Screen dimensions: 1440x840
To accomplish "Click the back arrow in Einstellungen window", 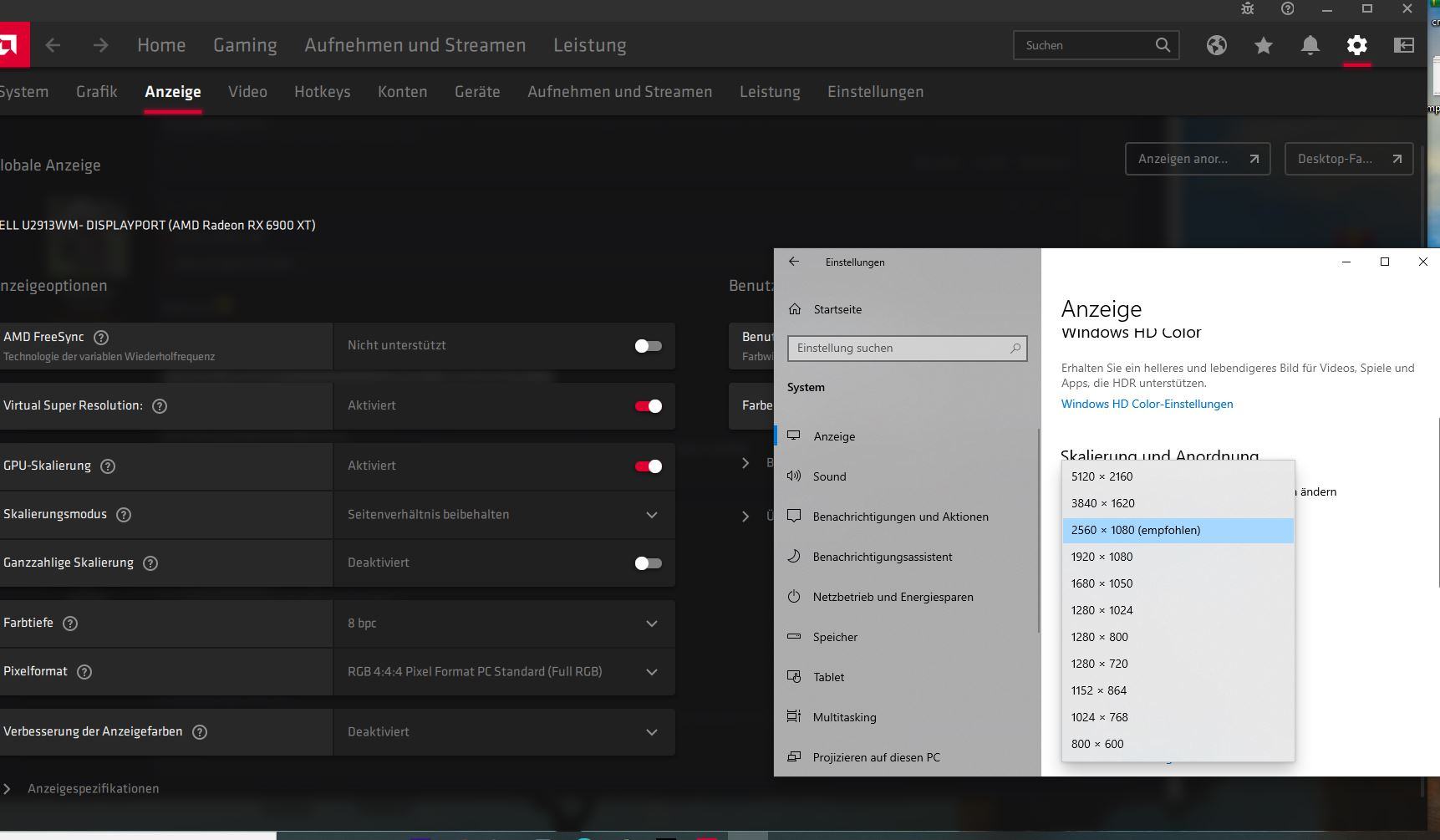I will click(794, 262).
